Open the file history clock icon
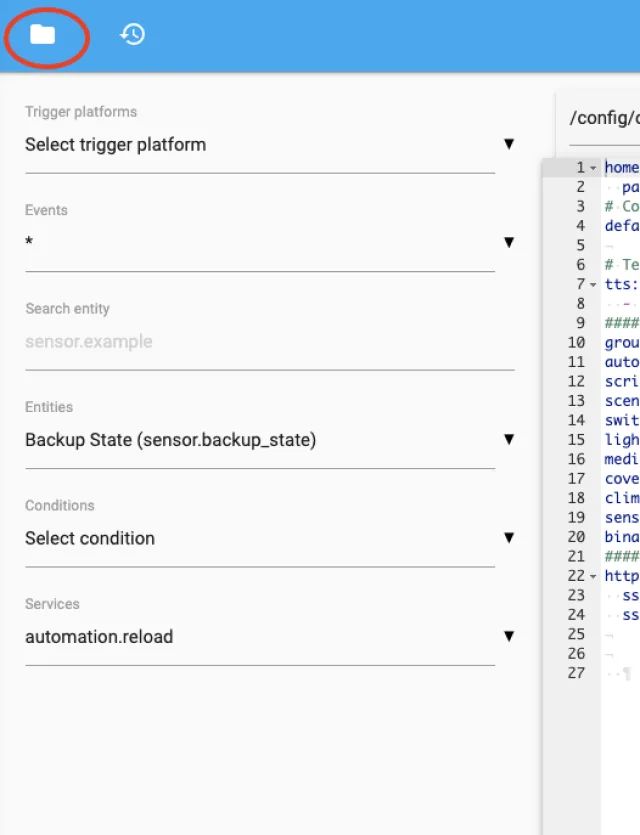Screen dimensions: 640x835 [132, 35]
